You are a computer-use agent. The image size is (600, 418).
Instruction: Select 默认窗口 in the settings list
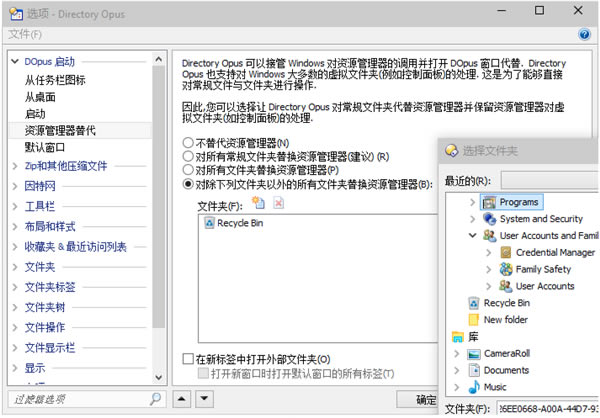pos(45,147)
